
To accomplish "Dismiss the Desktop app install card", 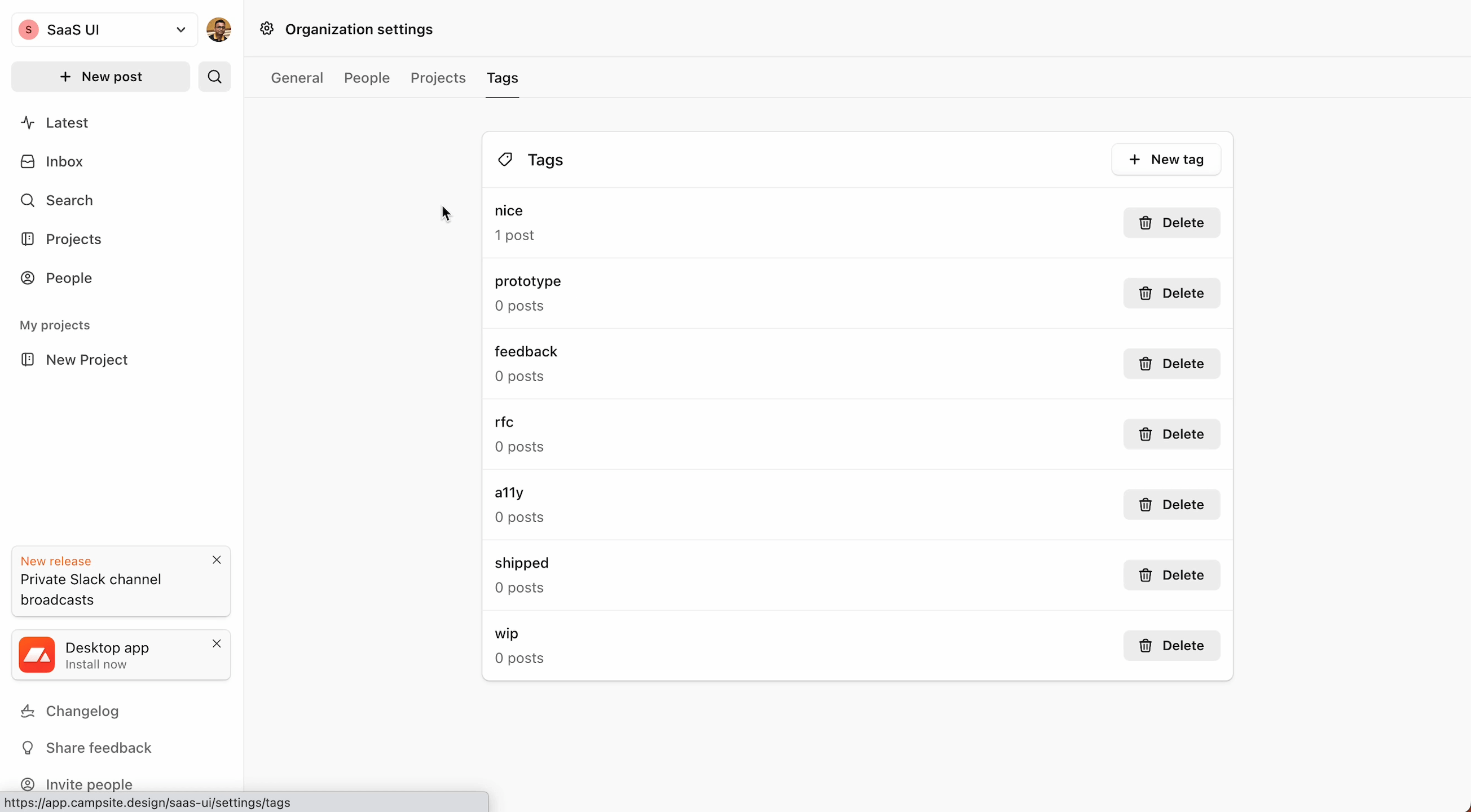I will pos(217,644).
